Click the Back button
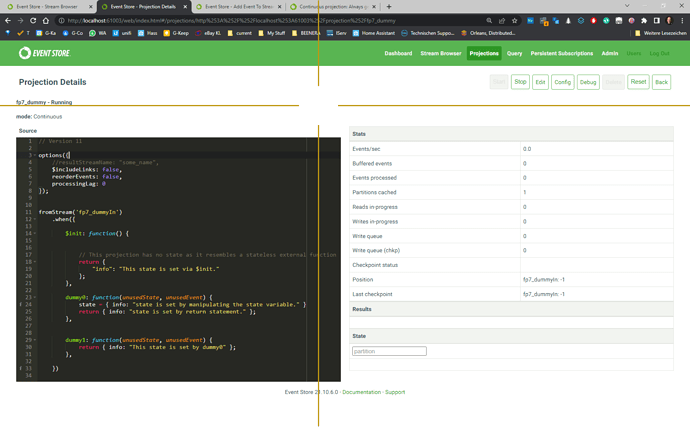 661,82
